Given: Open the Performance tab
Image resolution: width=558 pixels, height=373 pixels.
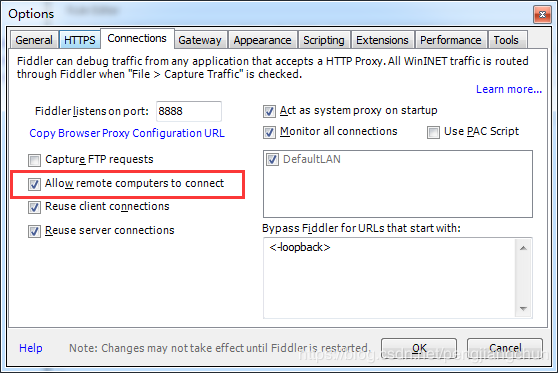Looking at the screenshot, I should click(451, 40).
